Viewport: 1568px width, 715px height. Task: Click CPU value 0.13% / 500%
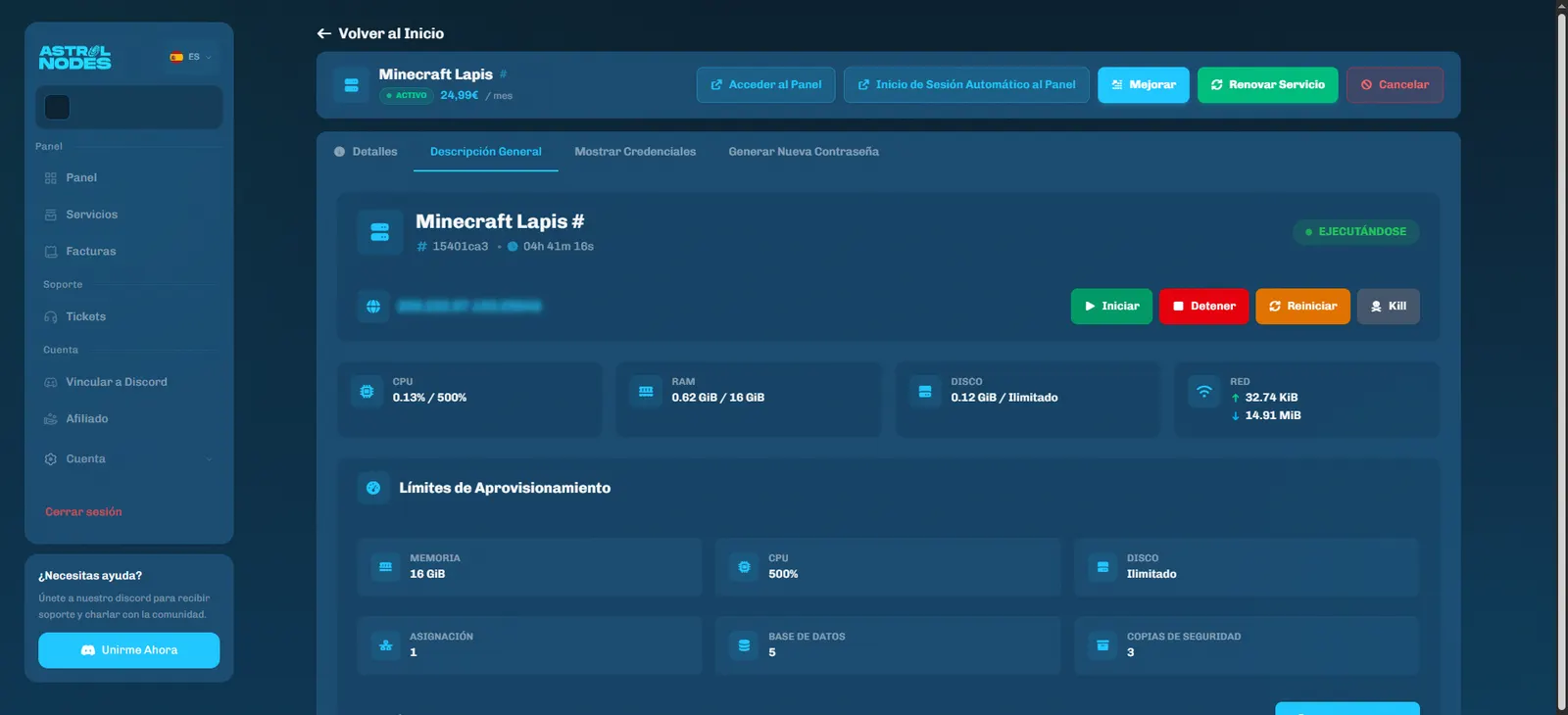[x=429, y=398]
